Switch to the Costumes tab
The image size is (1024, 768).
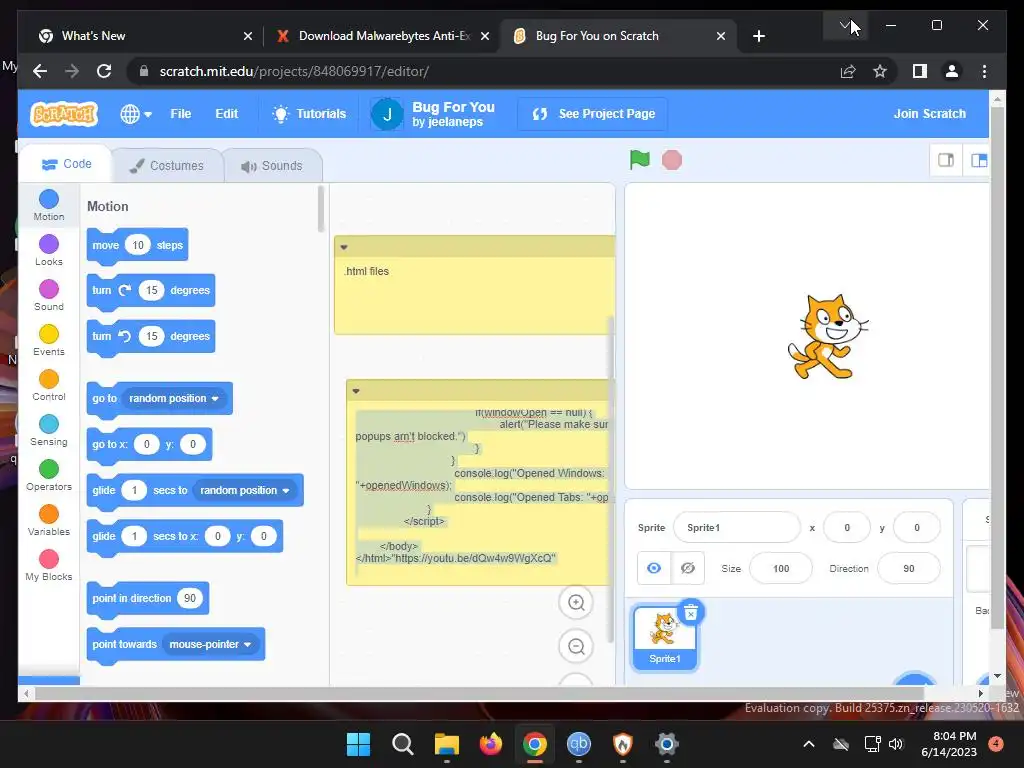coord(167,166)
